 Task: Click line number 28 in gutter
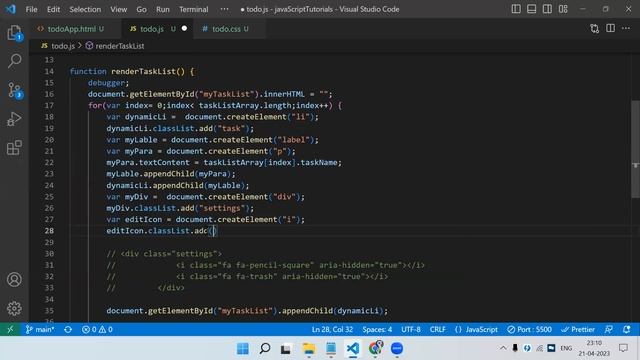tap(49, 231)
